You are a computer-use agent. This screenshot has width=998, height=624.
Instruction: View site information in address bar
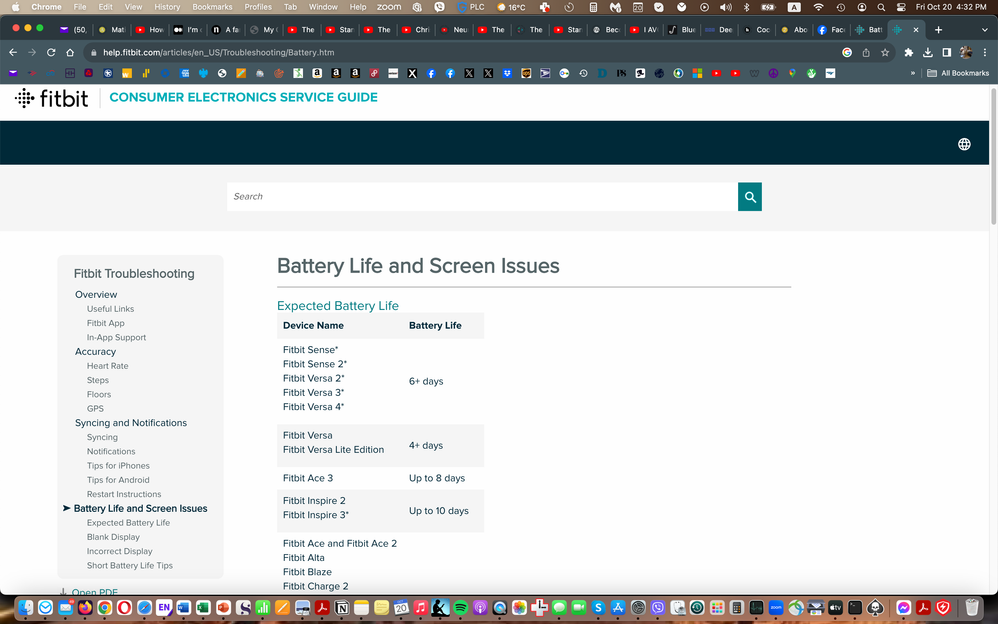click(x=94, y=52)
